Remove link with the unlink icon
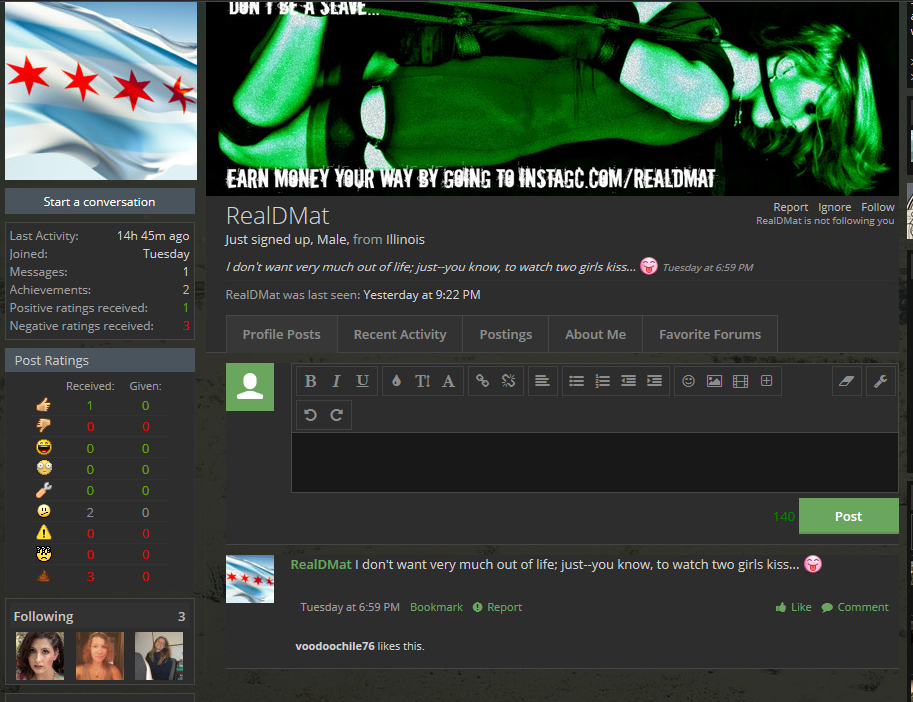Image resolution: width=913 pixels, height=702 pixels. point(508,381)
